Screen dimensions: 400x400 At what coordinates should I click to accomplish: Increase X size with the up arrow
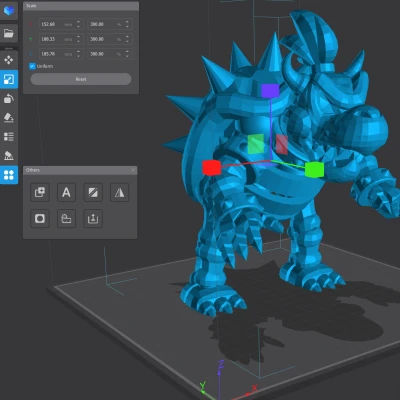78,22
